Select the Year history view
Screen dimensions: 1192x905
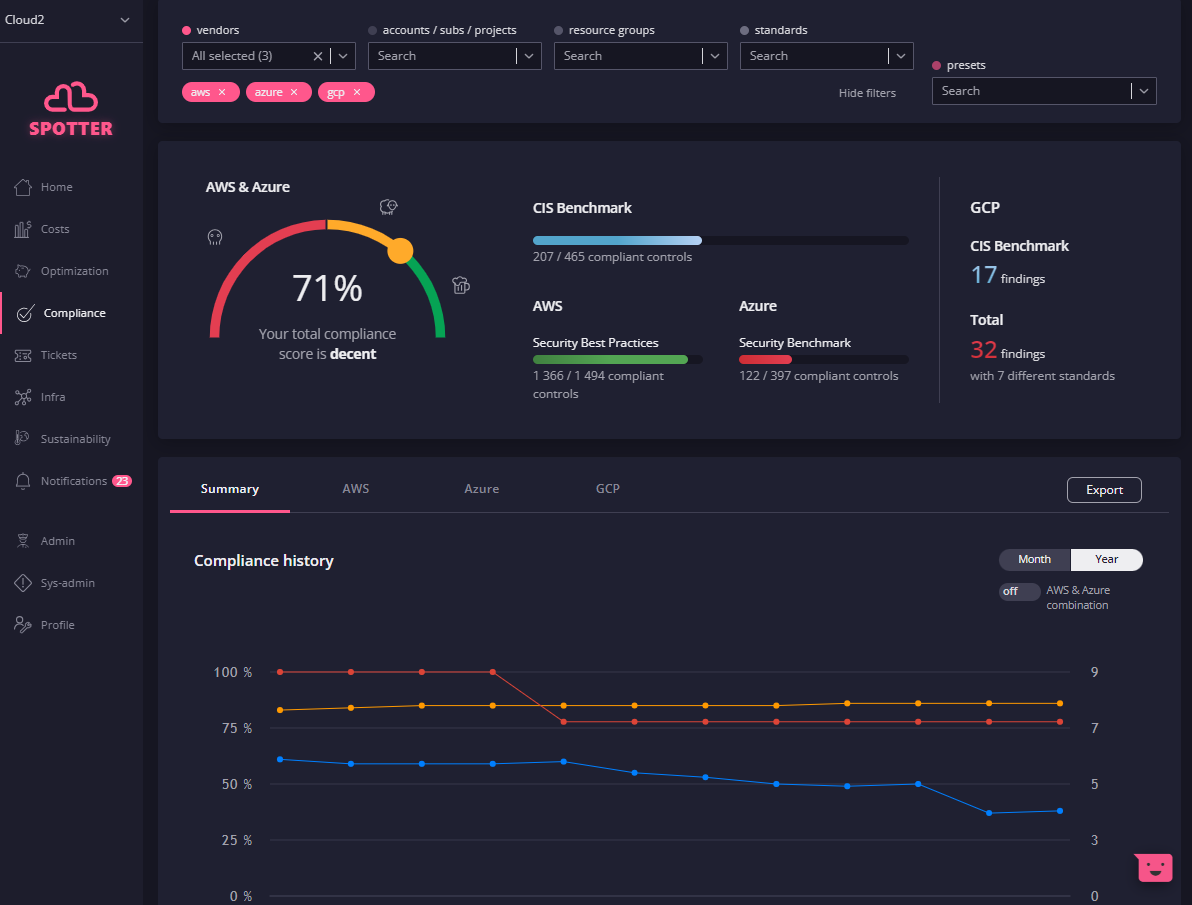pyautogui.click(x=1106, y=559)
